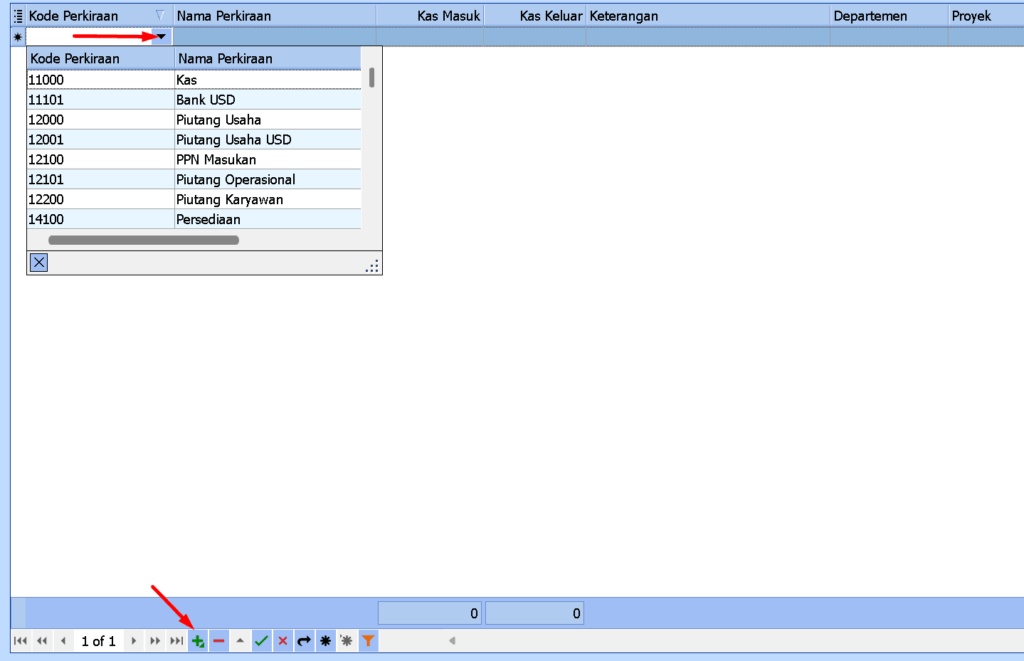Open the grid column chooser icon
Image resolution: width=1024 pixels, height=661 pixels.
click(18, 16)
